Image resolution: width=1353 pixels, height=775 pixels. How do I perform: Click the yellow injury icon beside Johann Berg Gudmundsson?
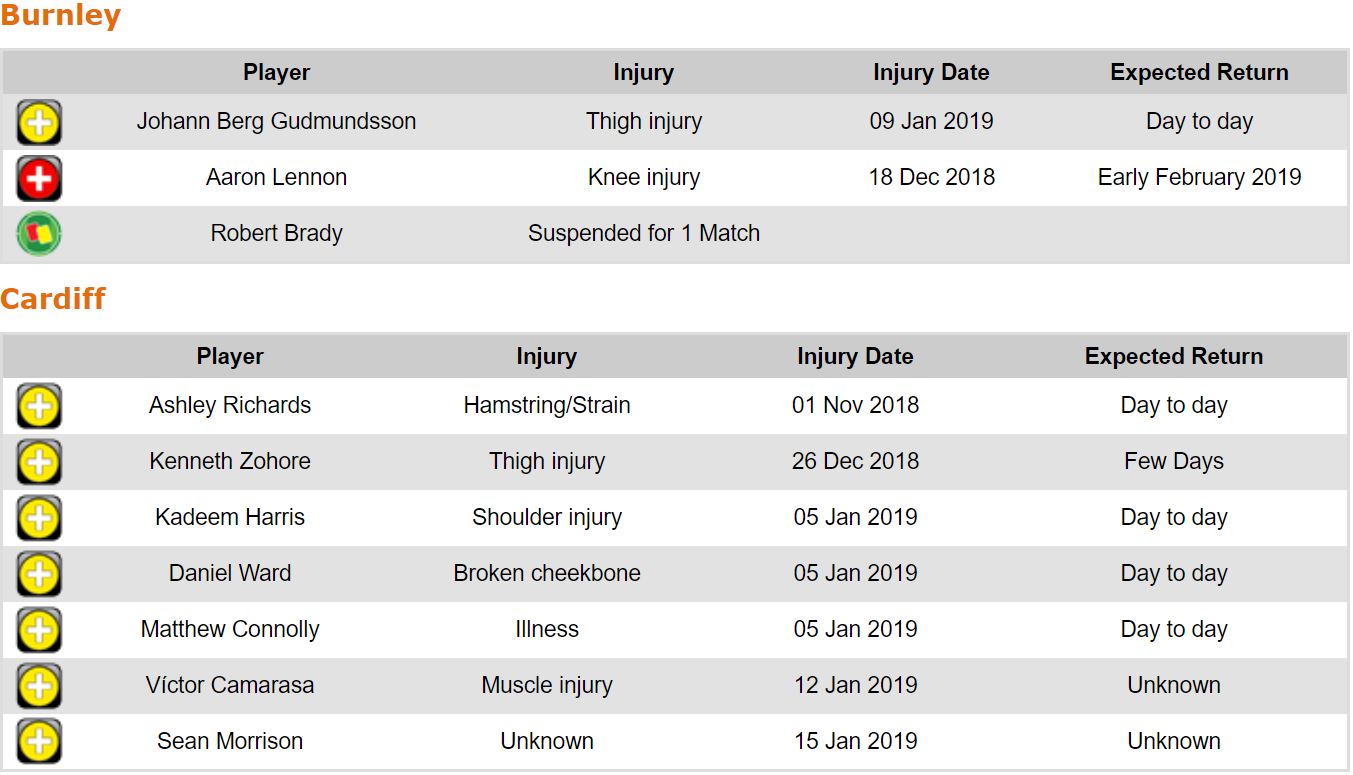[x=39, y=122]
